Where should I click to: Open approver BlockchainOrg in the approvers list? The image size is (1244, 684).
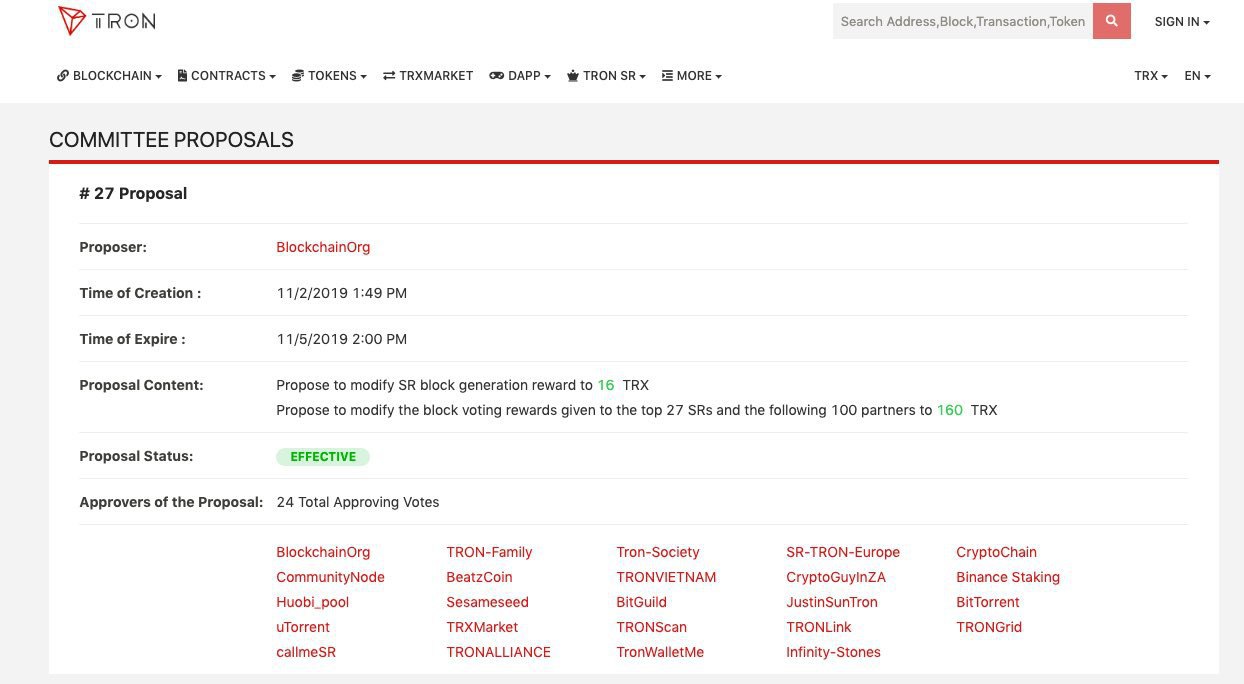tap(323, 552)
